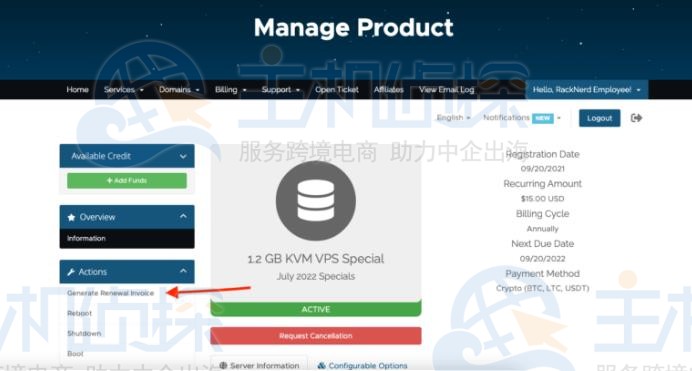Click the cubes icon on Configurable Options
The image size is (692, 371).
coord(322,366)
